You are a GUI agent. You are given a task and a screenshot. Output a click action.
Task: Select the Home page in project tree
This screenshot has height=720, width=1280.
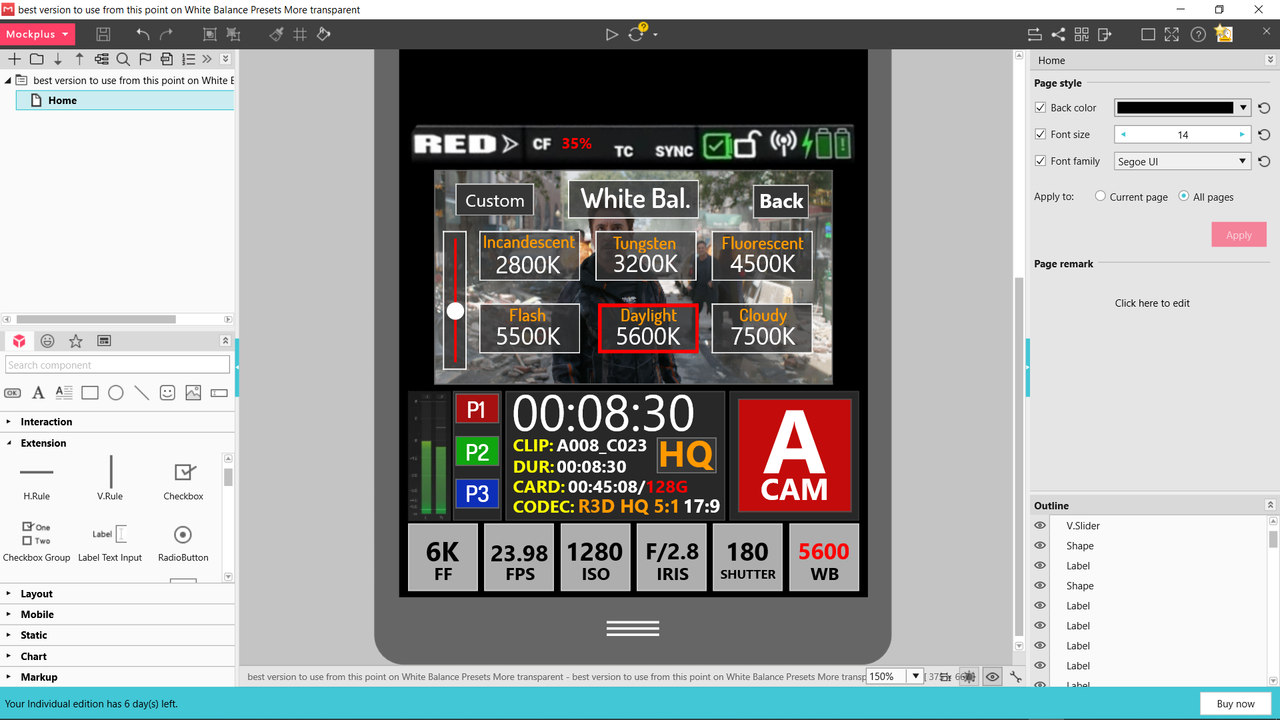[x=125, y=100]
